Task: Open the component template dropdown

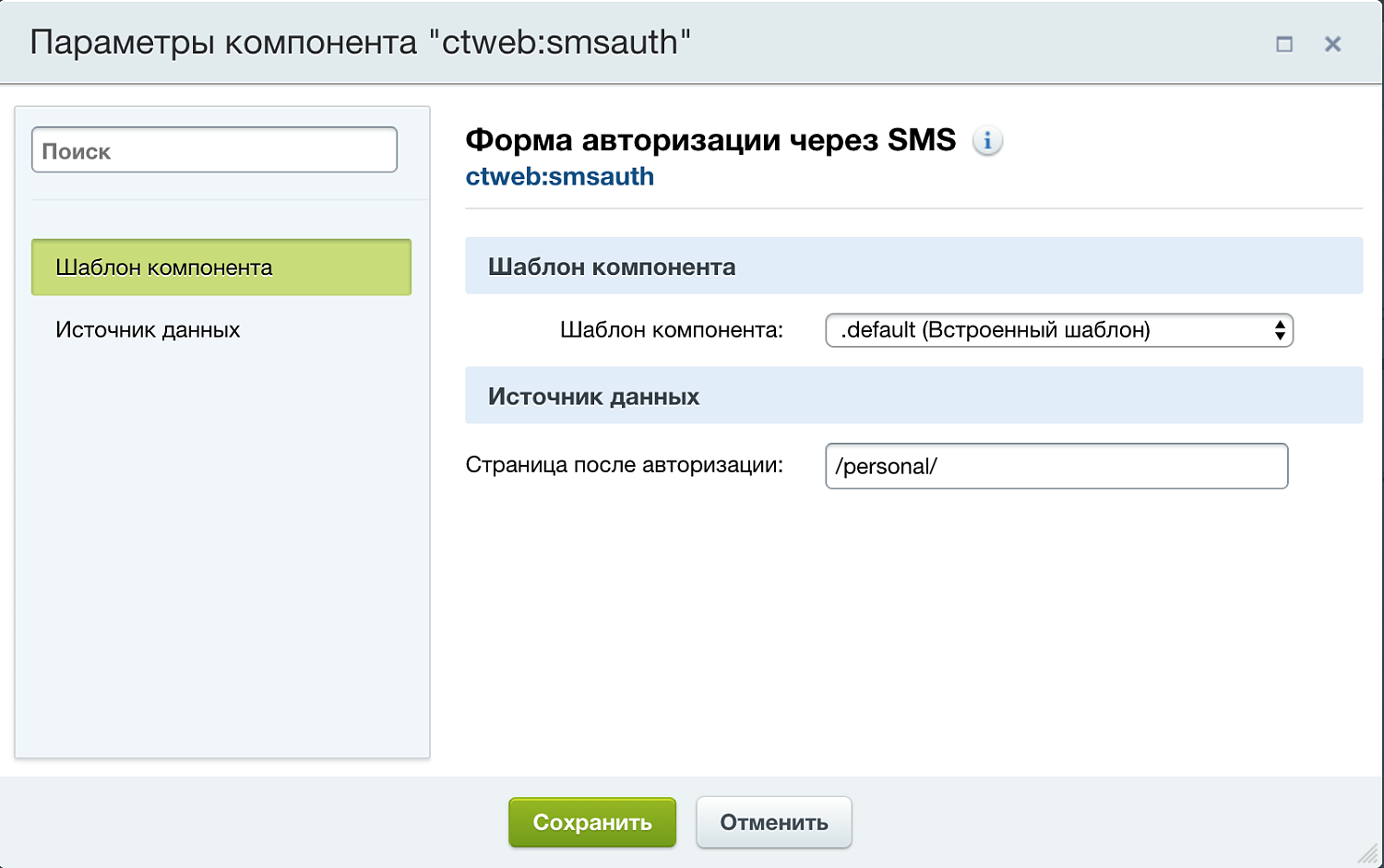Action: tap(1058, 330)
